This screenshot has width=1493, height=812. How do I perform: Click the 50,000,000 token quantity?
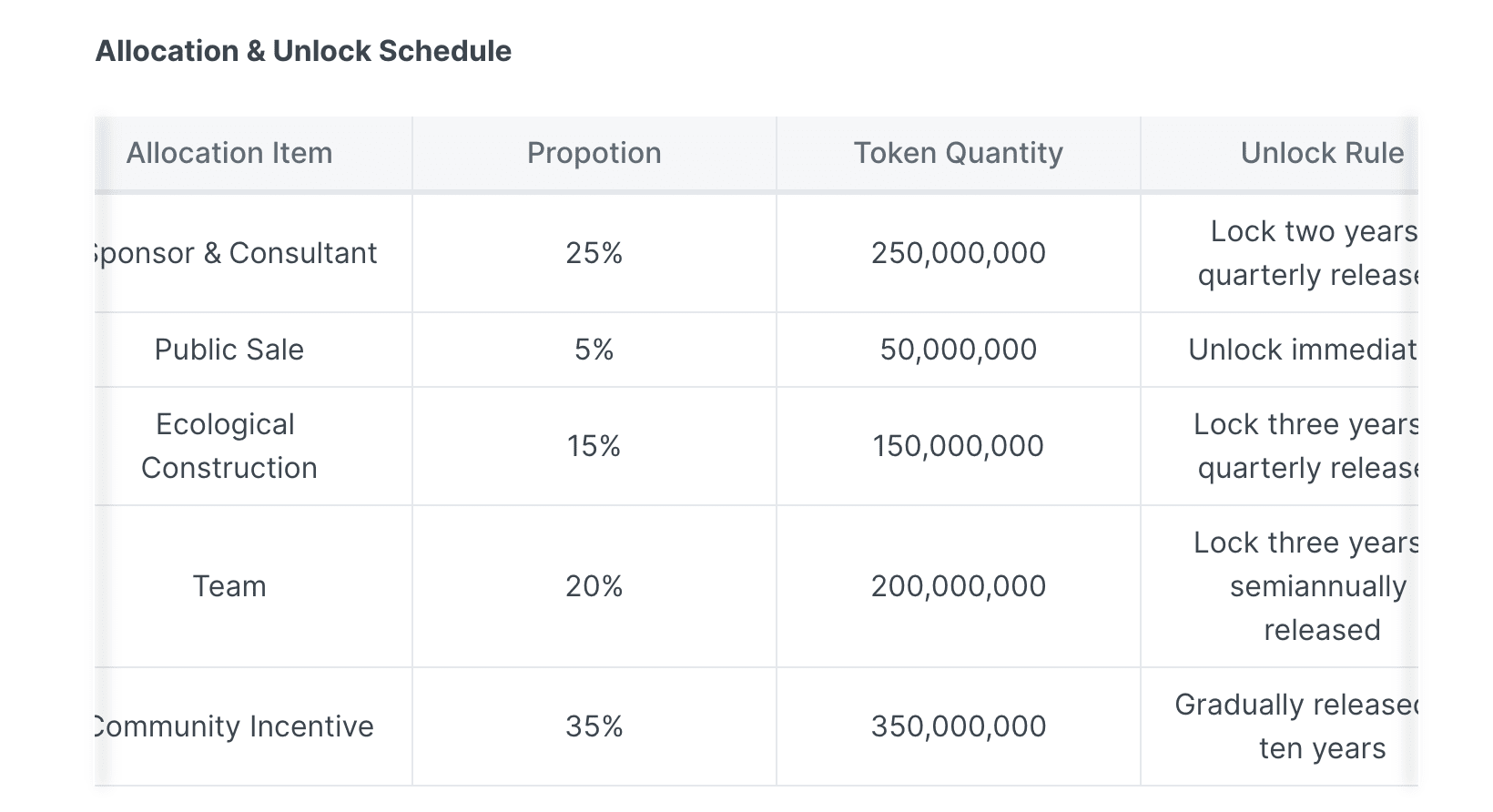(958, 350)
